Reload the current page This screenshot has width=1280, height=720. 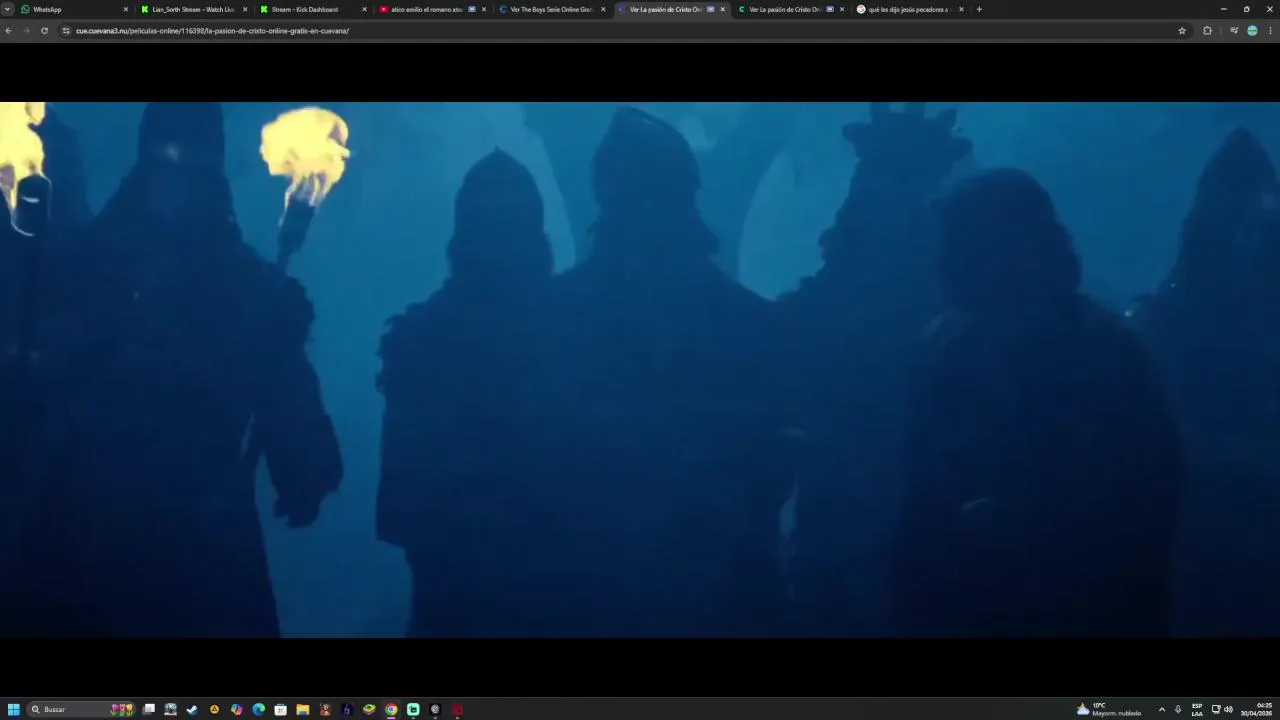44,31
